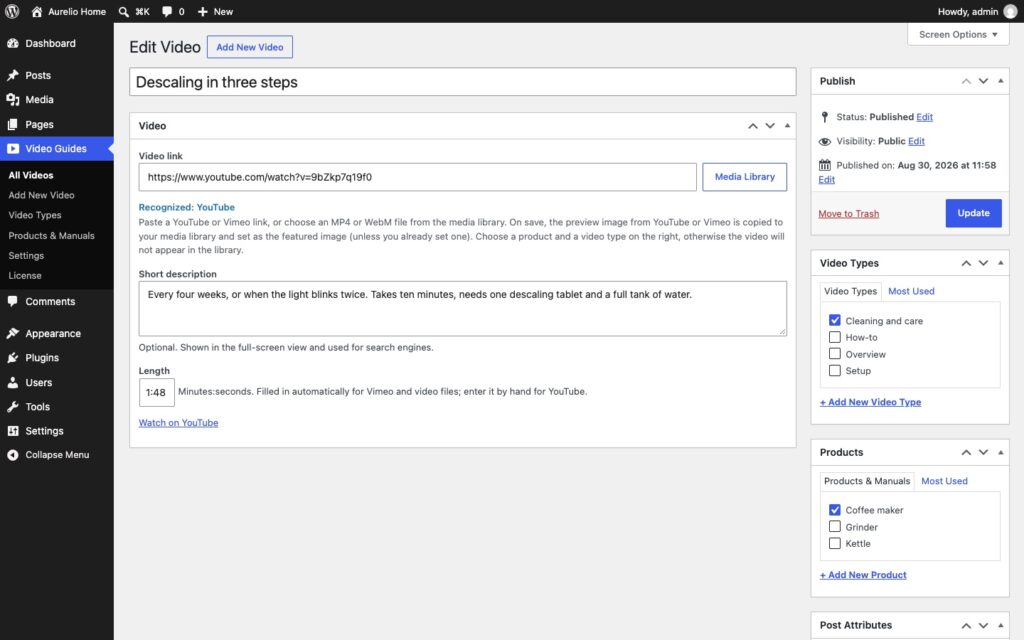Screen dimensions: 1024x640
Task: Move the Products panel down
Action: (x=983, y=453)
